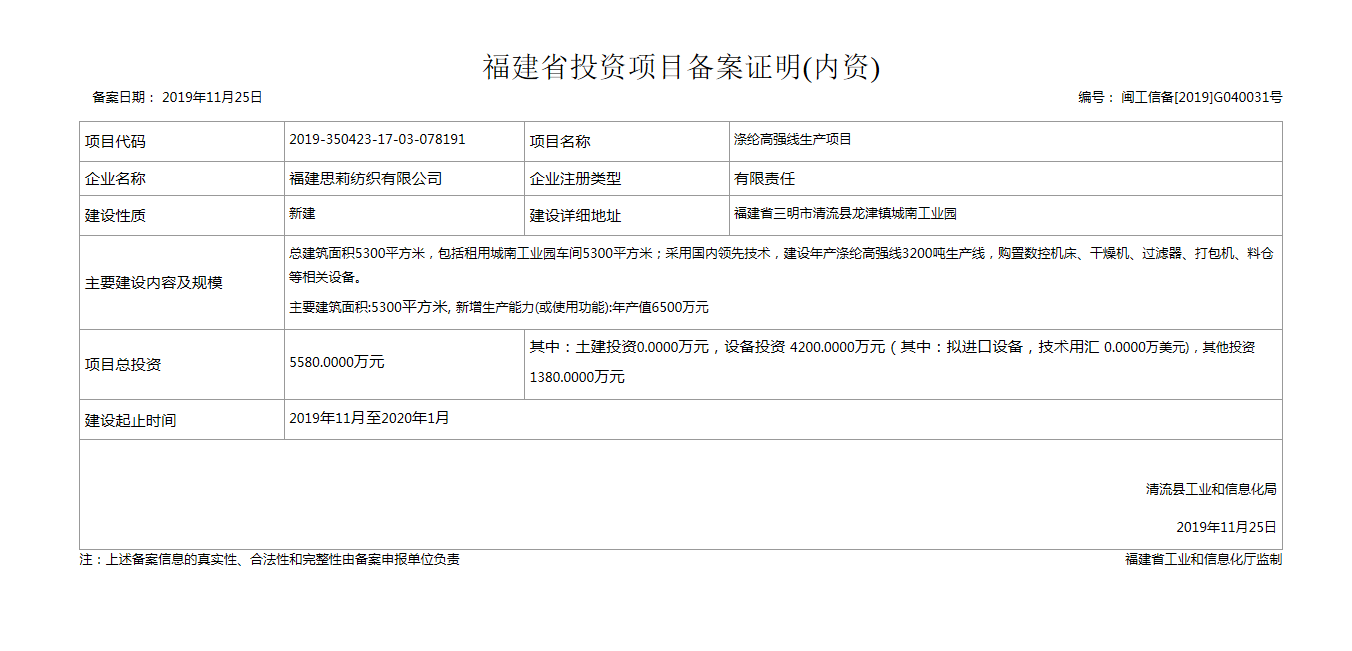1352x651 pixels.
Task: Select total investment 5580.0000万元
Action: pos(336,362)
